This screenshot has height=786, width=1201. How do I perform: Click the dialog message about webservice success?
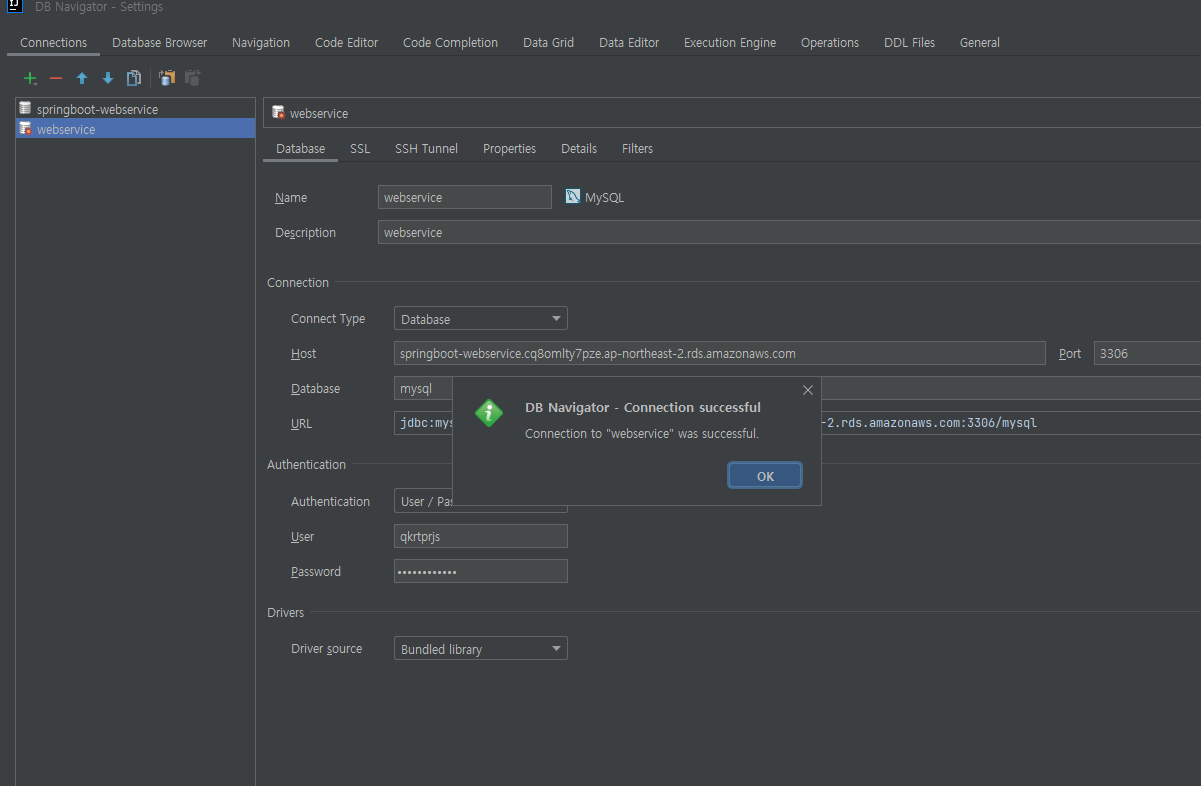pos(642,434)
